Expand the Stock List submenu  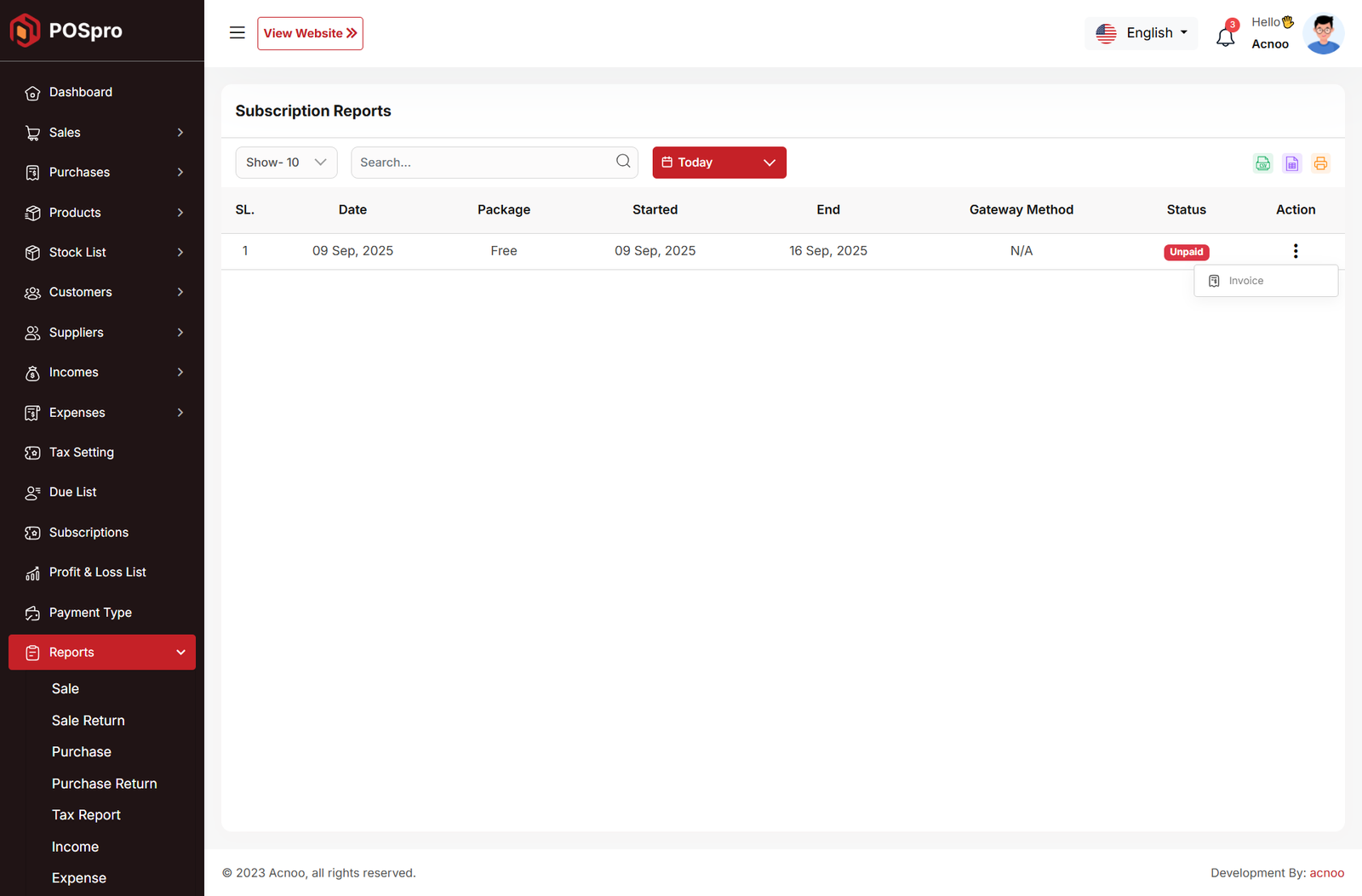pos(102,253)
